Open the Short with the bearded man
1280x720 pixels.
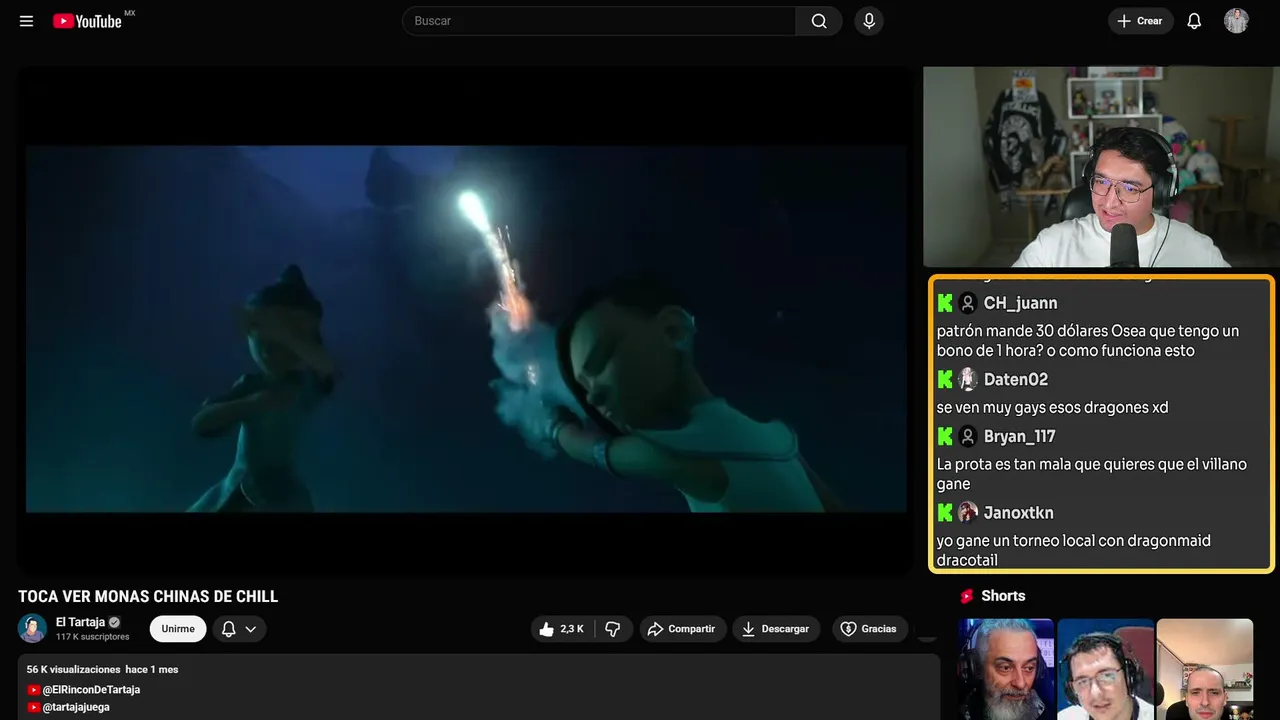[1005, 669]
